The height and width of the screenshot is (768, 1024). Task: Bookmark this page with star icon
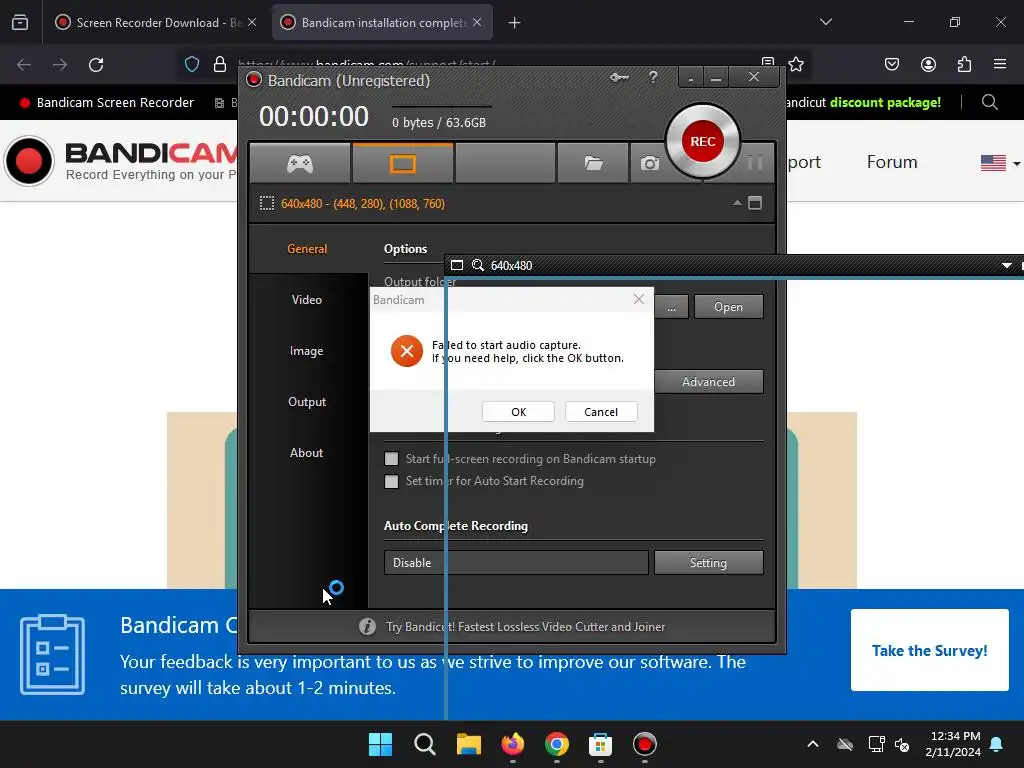pos(795,64)
